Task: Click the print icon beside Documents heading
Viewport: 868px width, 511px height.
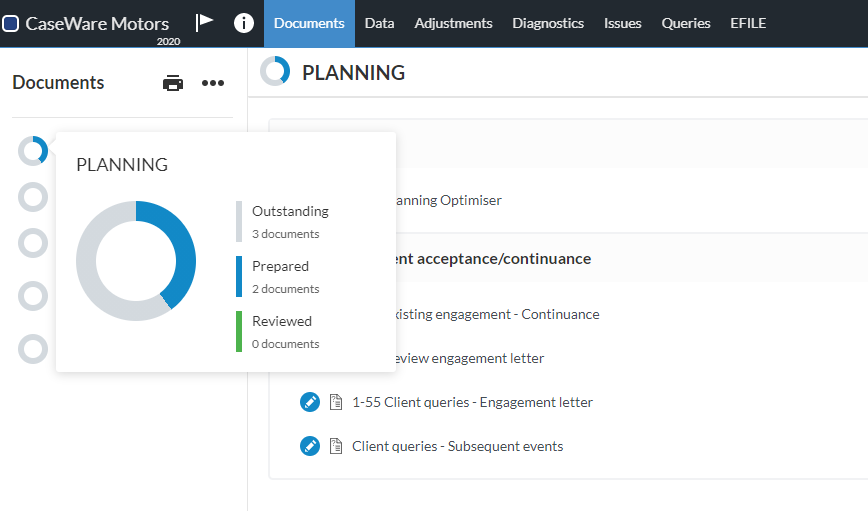Action: coord(173,83)
